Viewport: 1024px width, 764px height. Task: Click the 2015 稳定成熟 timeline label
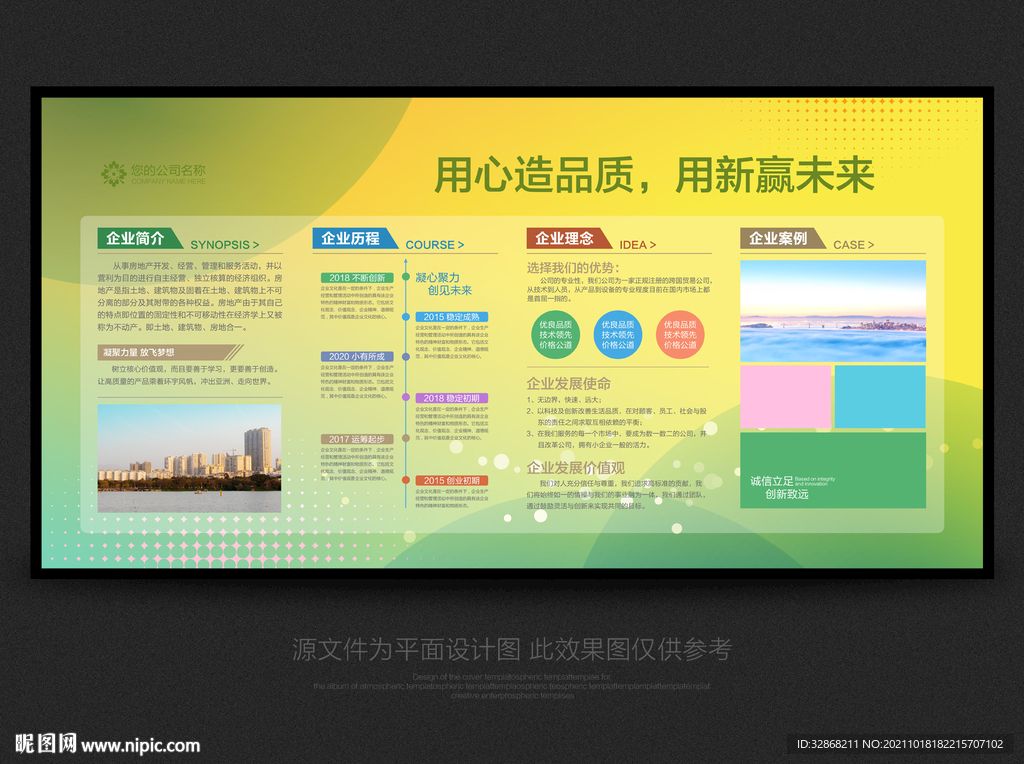[x=451, y=317]
